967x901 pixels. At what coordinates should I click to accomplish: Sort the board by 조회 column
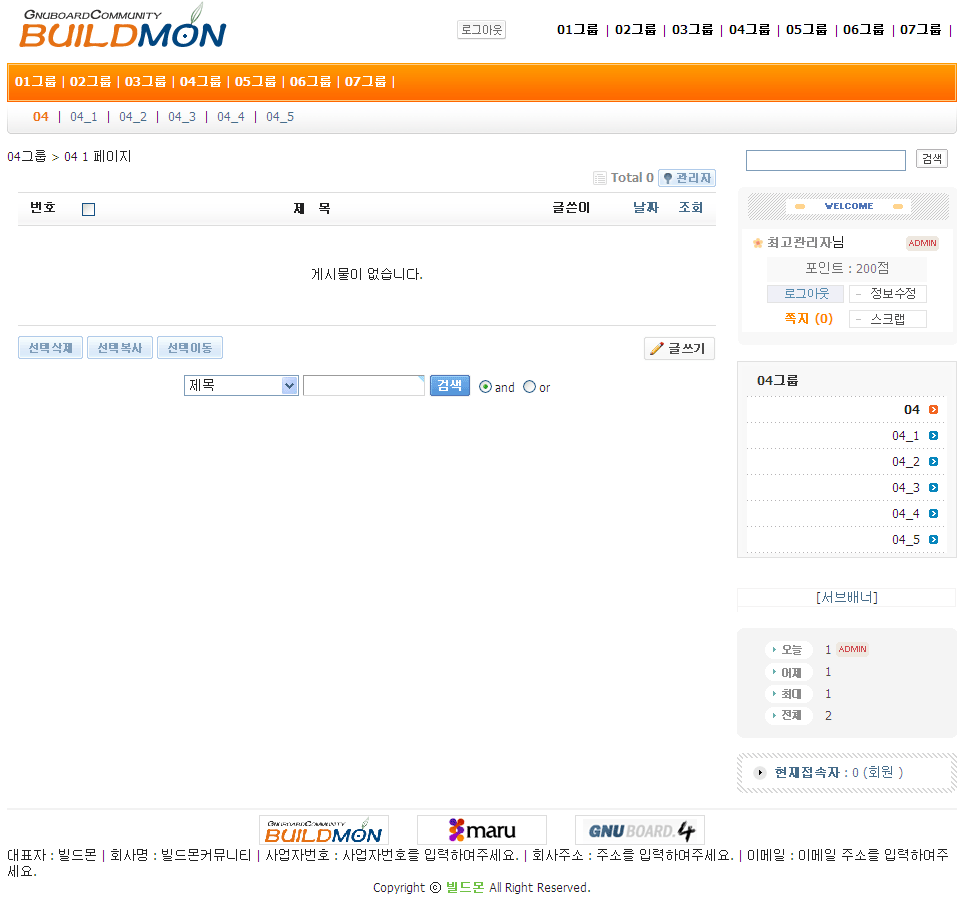(690, 208)
